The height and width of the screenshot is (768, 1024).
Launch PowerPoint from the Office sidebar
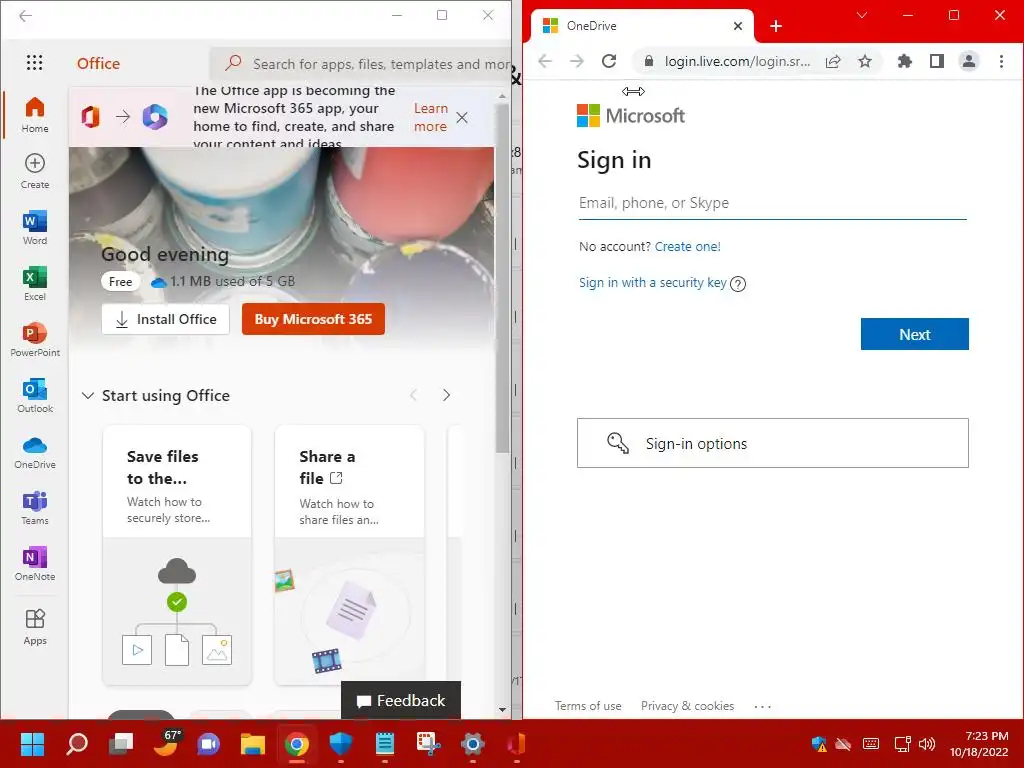coord(35,339)
